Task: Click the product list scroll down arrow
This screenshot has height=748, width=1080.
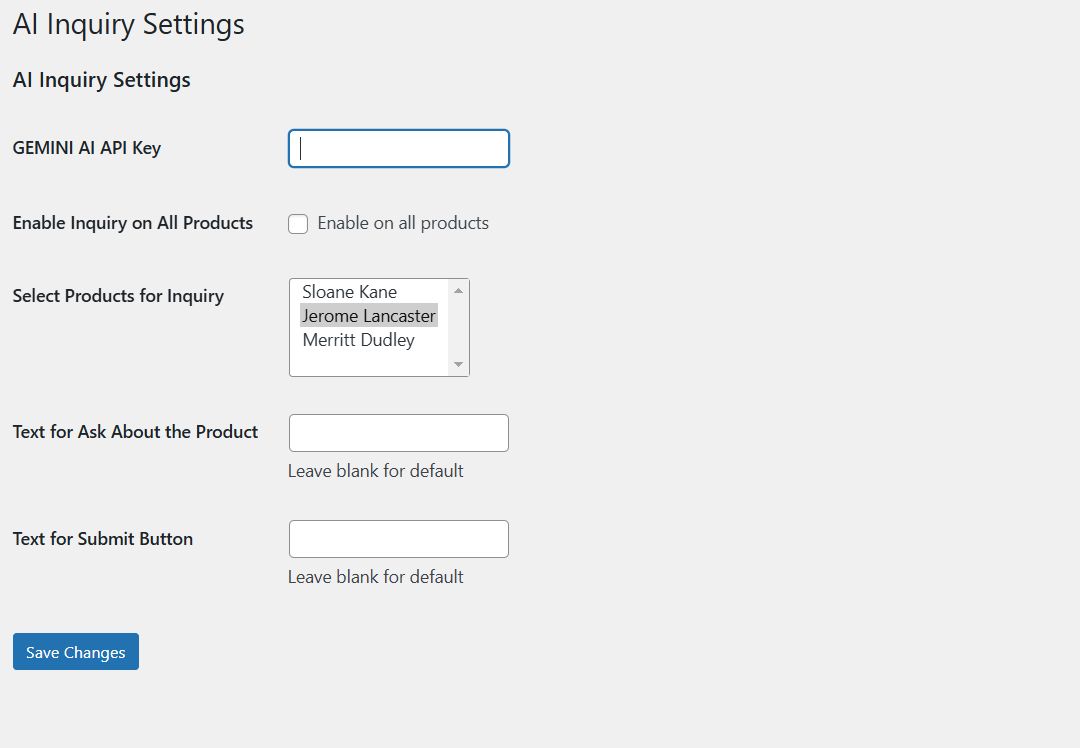Action: [x=459, y=365]
